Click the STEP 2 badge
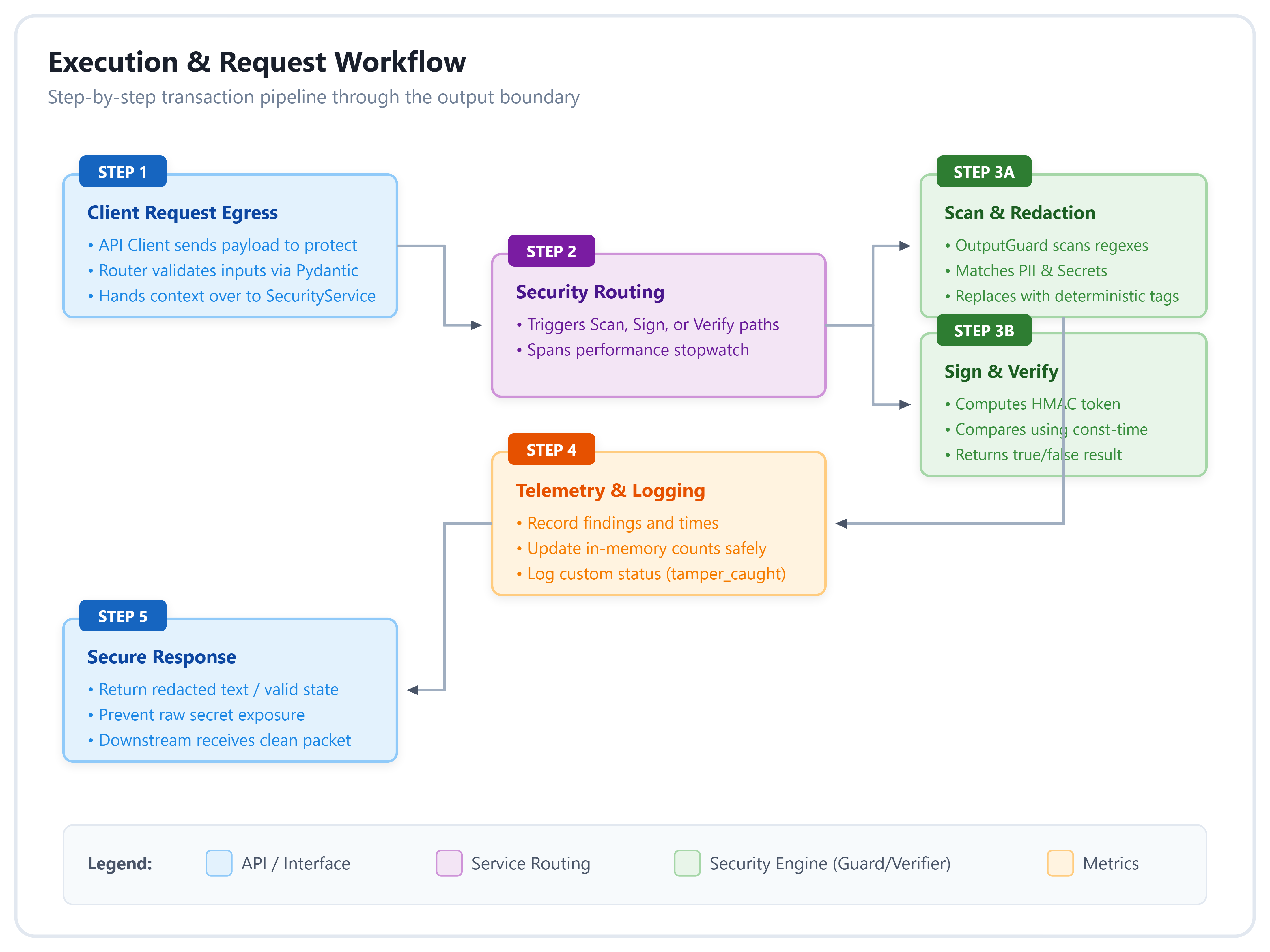This screenshot has height=952, width=1270. pos(551,251)
